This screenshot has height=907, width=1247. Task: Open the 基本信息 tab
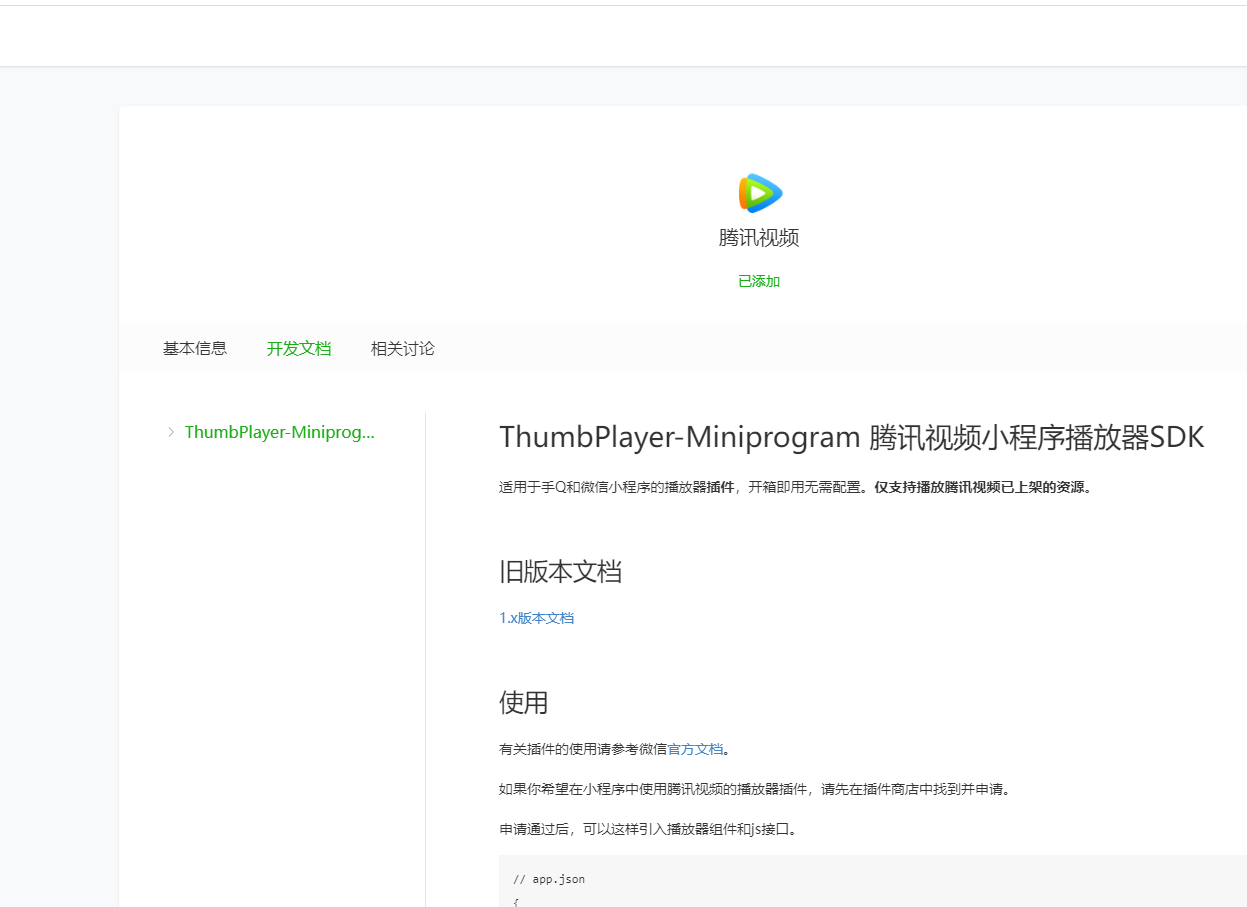195,348
